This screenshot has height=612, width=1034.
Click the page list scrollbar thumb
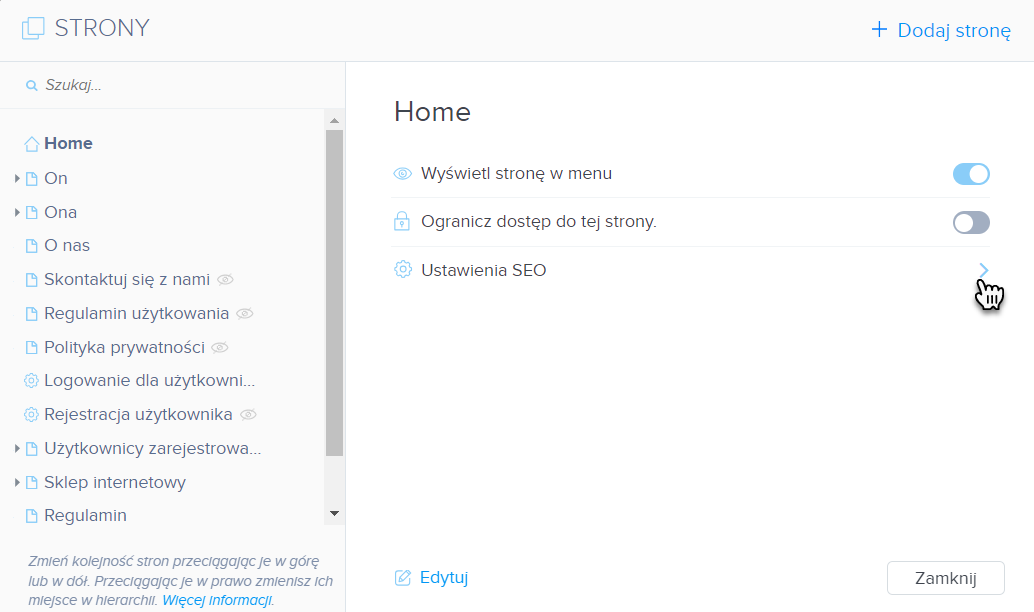point(334,293)
